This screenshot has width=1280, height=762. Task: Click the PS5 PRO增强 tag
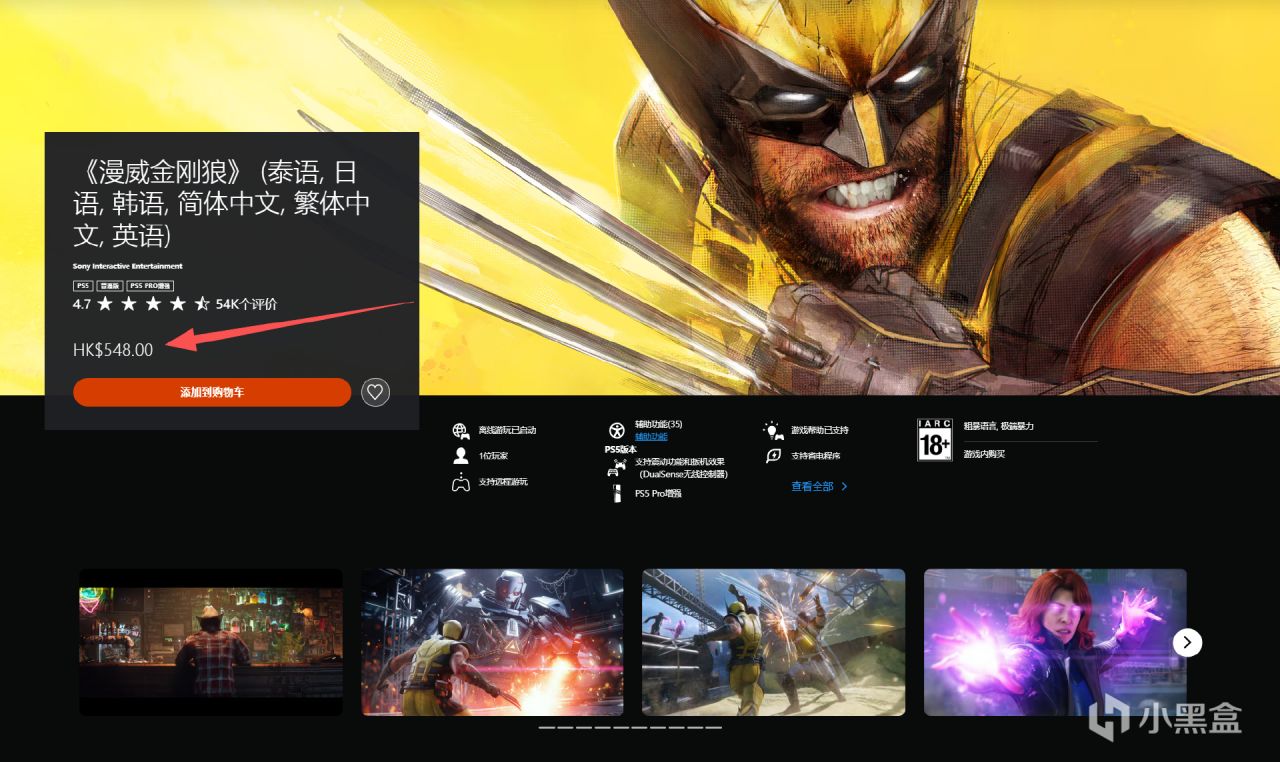[150, 286]
